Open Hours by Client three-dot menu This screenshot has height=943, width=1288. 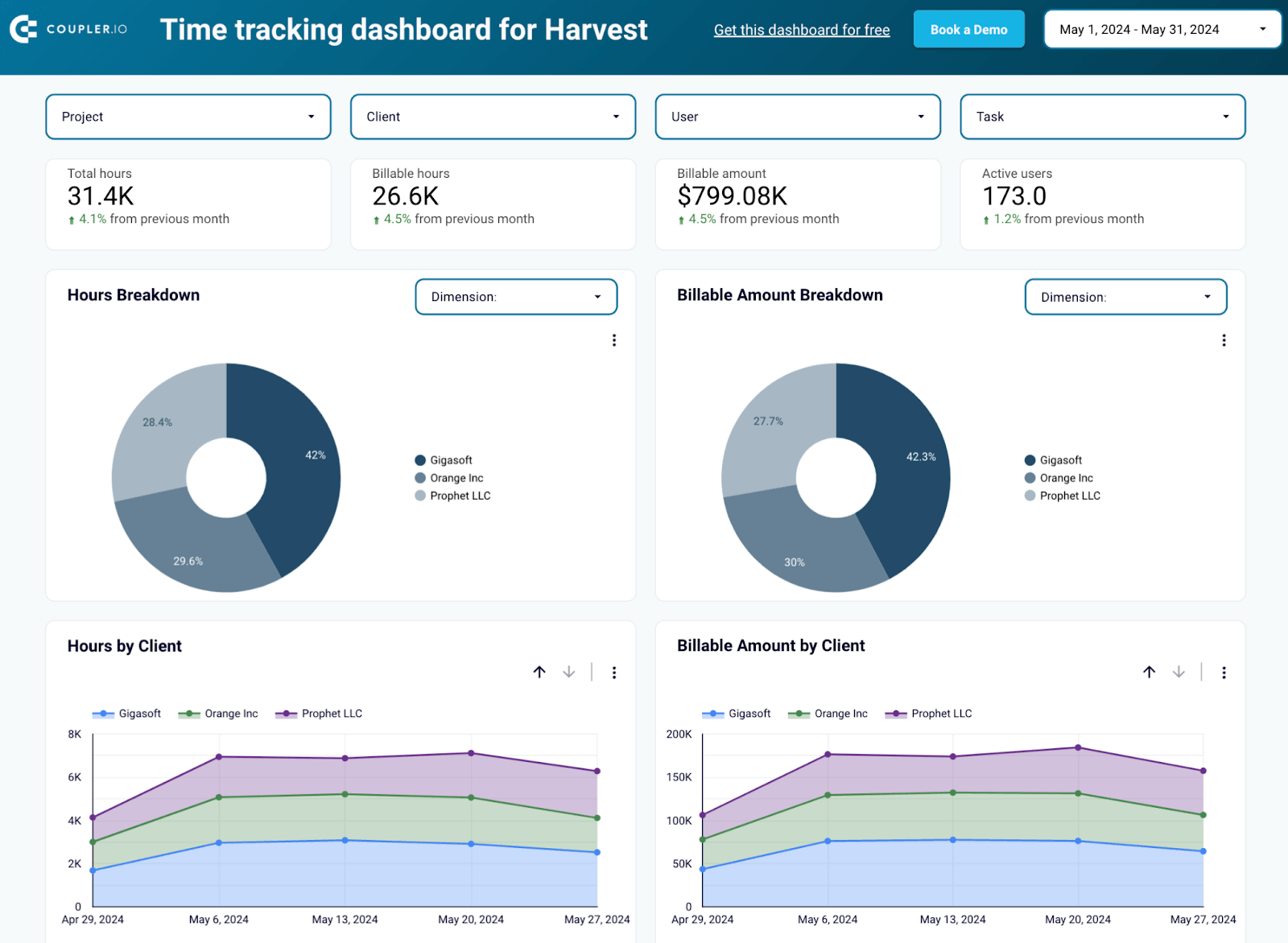(x=614, y=673)
